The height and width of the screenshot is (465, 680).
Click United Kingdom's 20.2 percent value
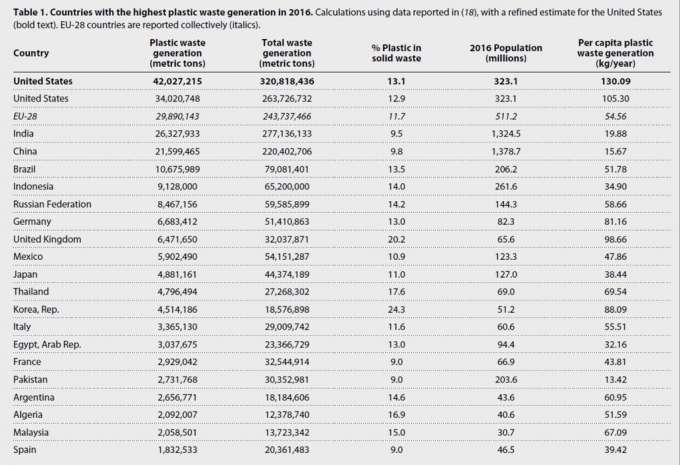click(396, 239)
